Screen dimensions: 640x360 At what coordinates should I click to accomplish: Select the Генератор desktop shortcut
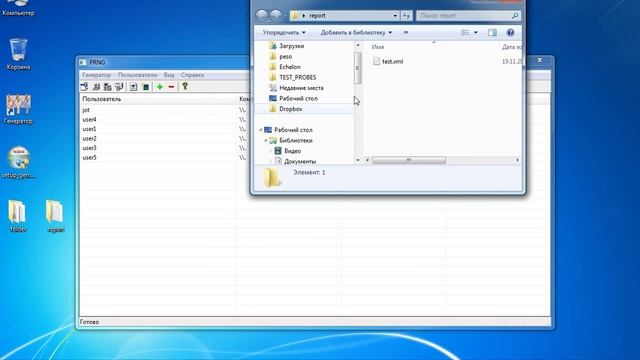pyautogui.click(x=18, y=109)
